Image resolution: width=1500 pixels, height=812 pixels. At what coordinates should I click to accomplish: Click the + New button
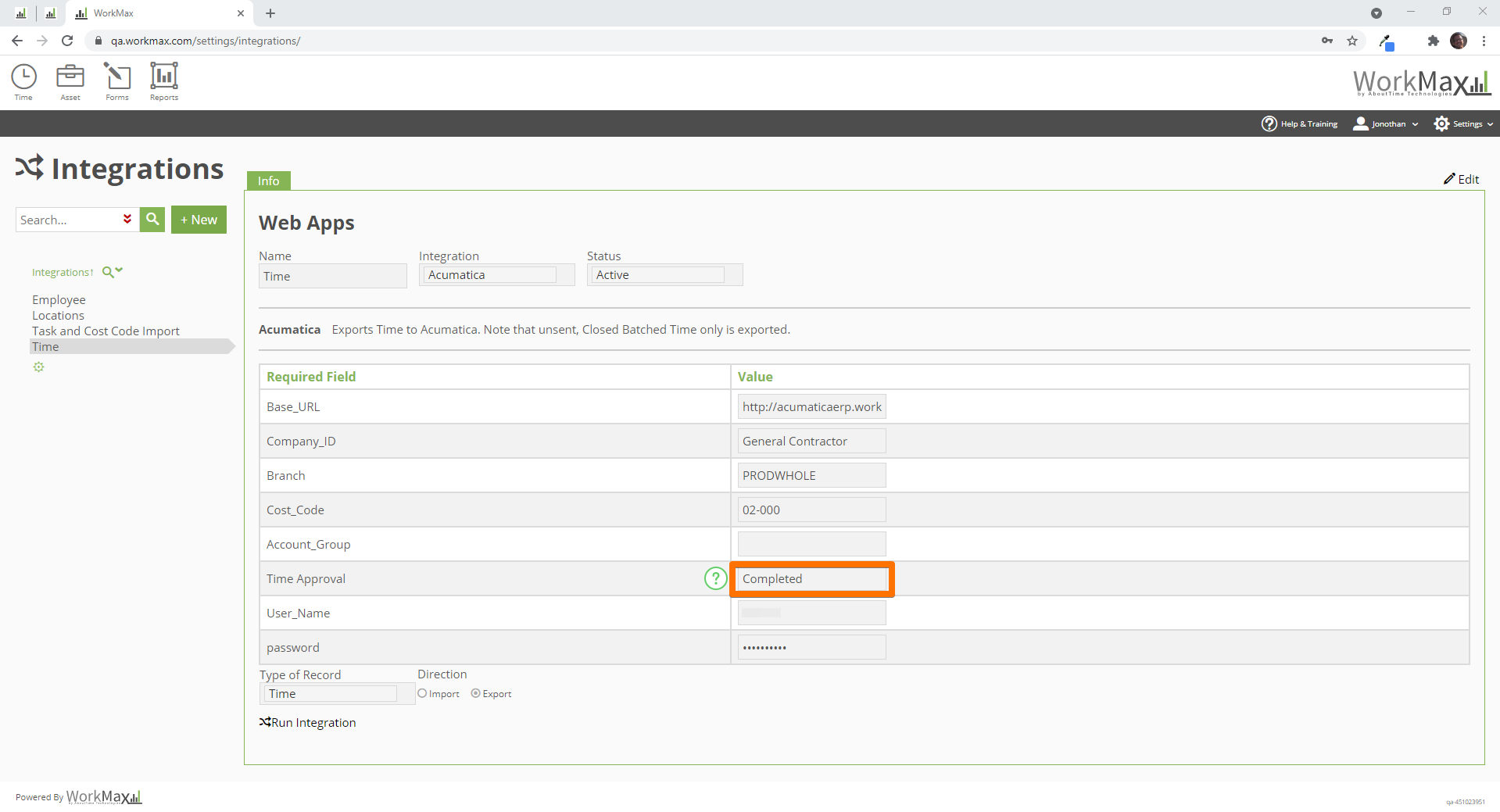(199, 220)
